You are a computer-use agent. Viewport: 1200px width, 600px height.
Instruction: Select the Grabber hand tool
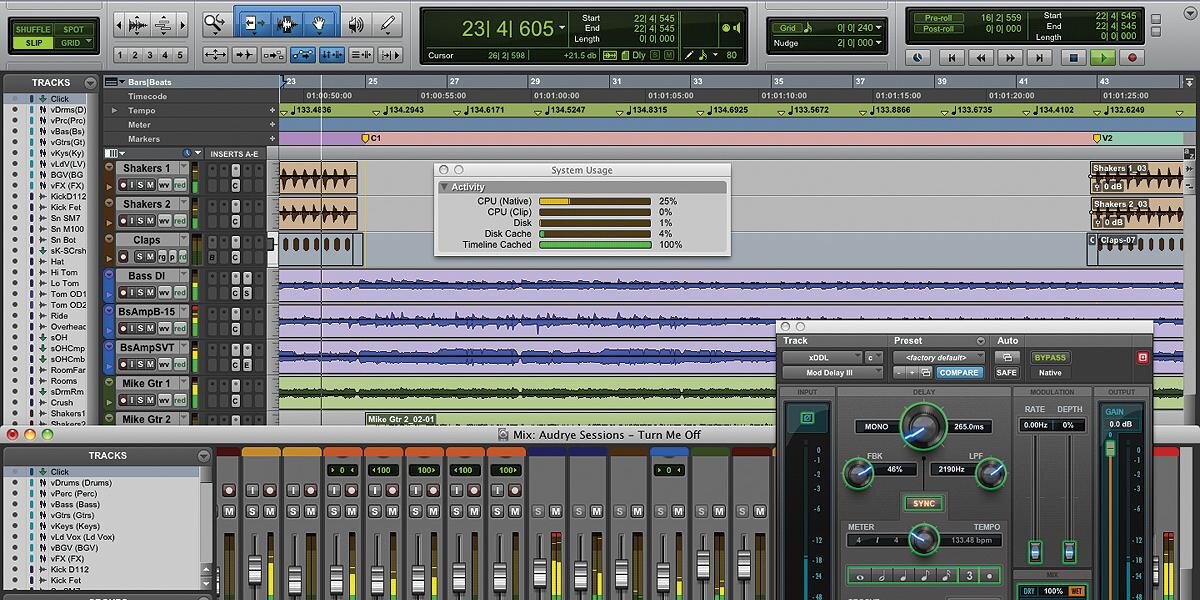pos(320,22)
